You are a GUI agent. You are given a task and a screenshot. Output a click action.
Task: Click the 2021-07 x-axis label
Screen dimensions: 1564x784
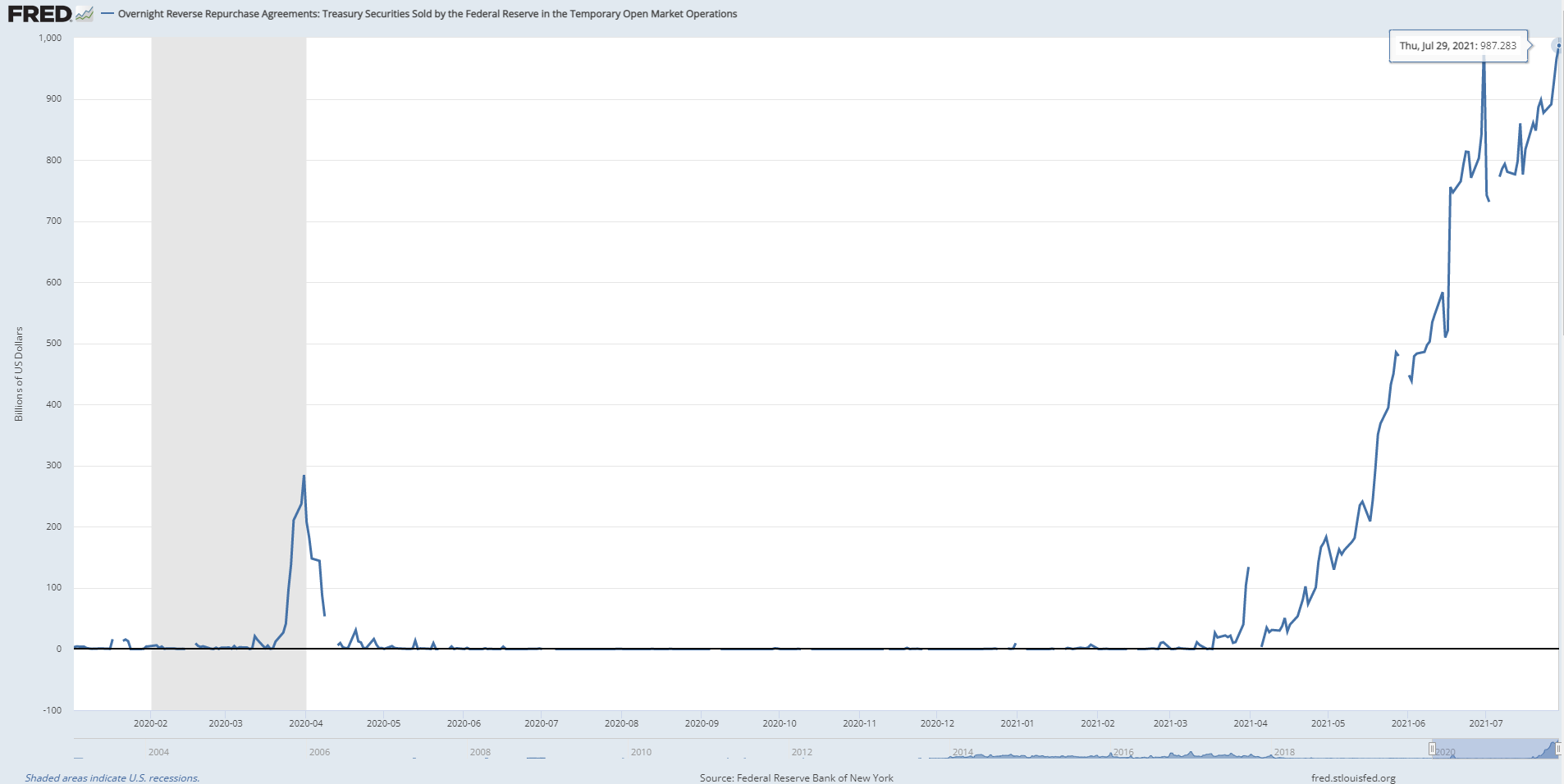1486,723
